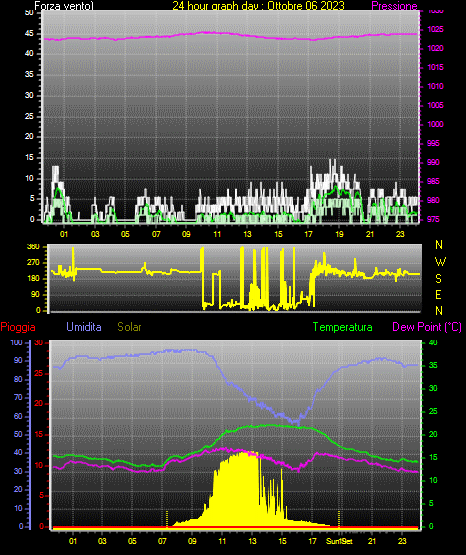The height and width of the screenshot is (555, 466).
Task: Click the 23 hour tick on bottom graph
Action: coord(402,541)
